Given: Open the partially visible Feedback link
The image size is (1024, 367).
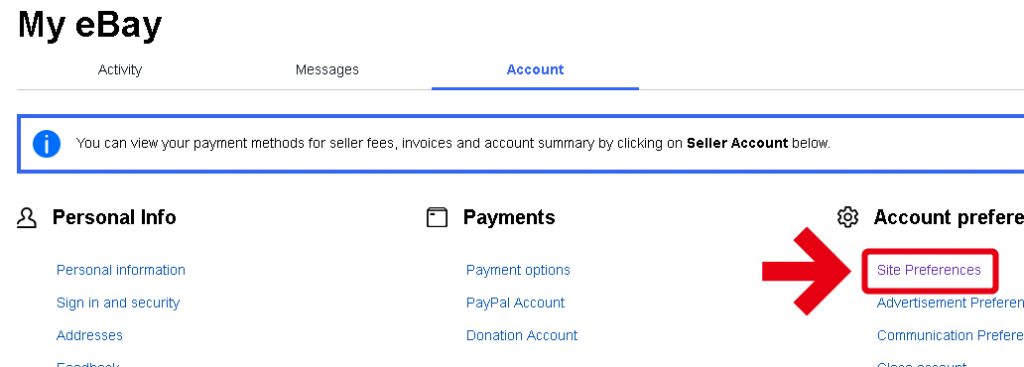Looking at the screenshot, I should pyautogui.click(x=88, y=364).
